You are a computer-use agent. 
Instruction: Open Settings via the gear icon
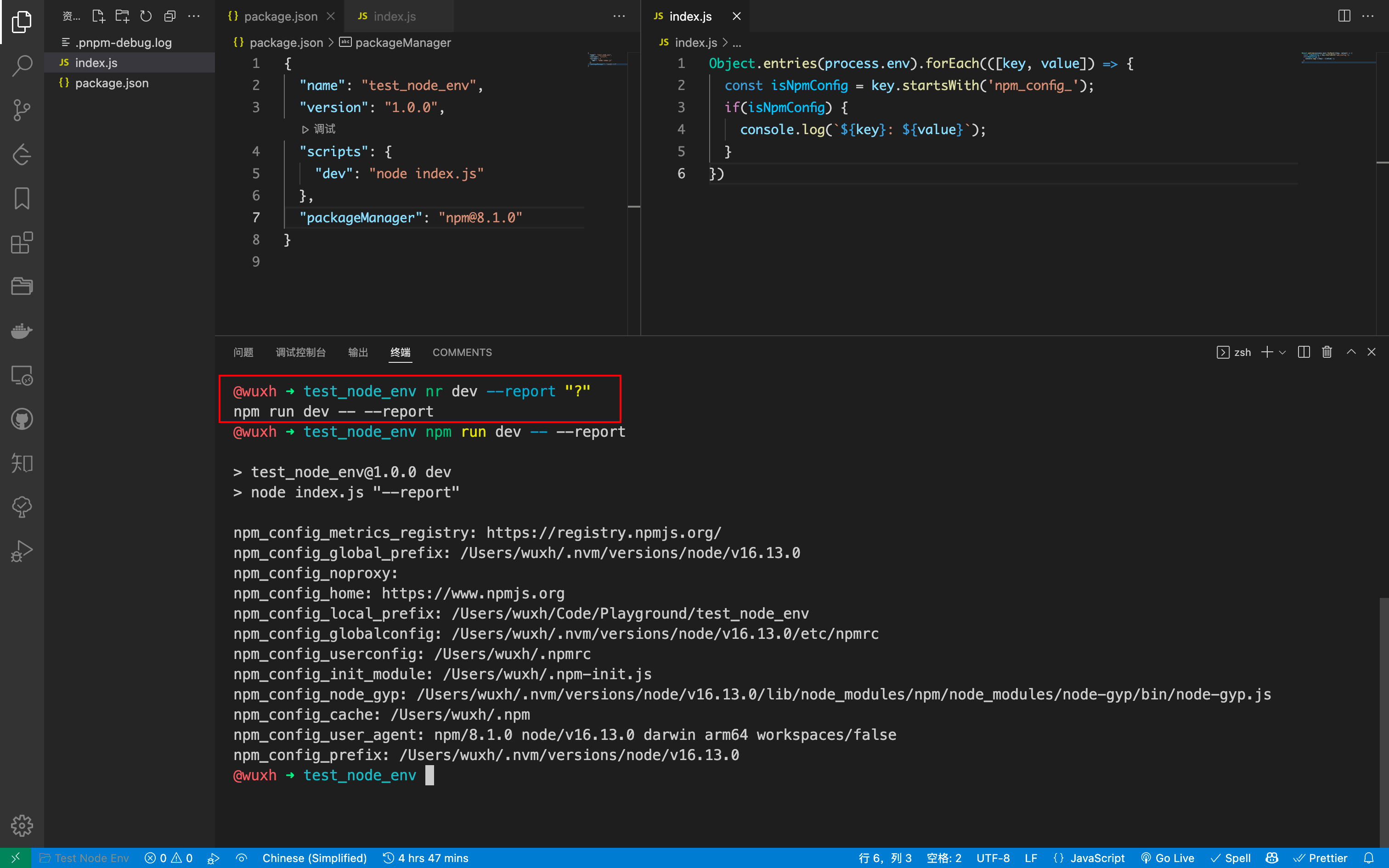(x=21, y=826)
